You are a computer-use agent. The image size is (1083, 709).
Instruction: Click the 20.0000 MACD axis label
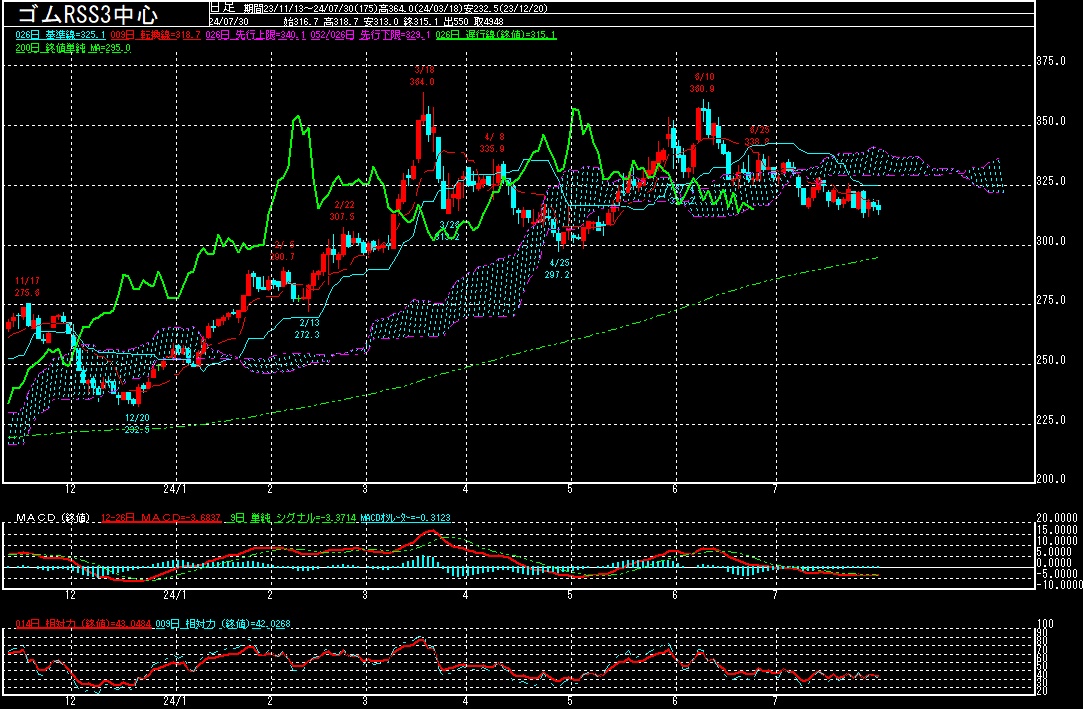tap(1057, 518)
